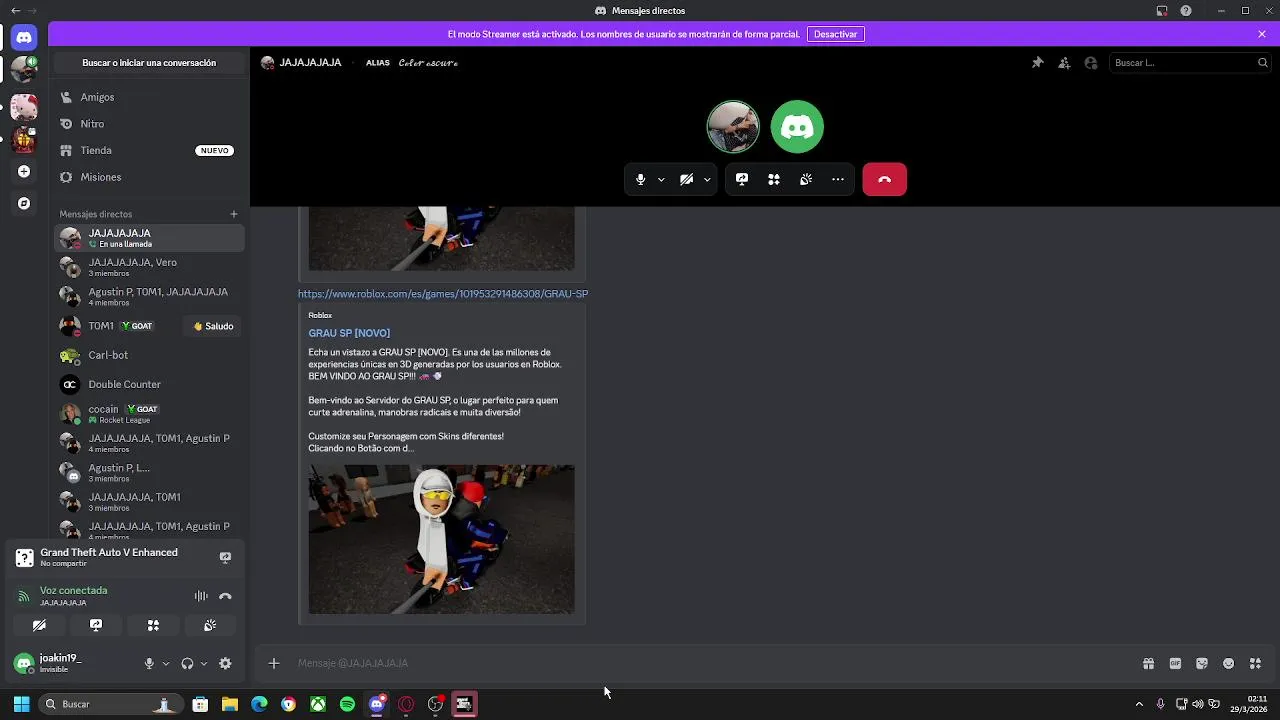Show hidden system tray icons
The width and height of the screenshot is (1280, 720).
1139,704
